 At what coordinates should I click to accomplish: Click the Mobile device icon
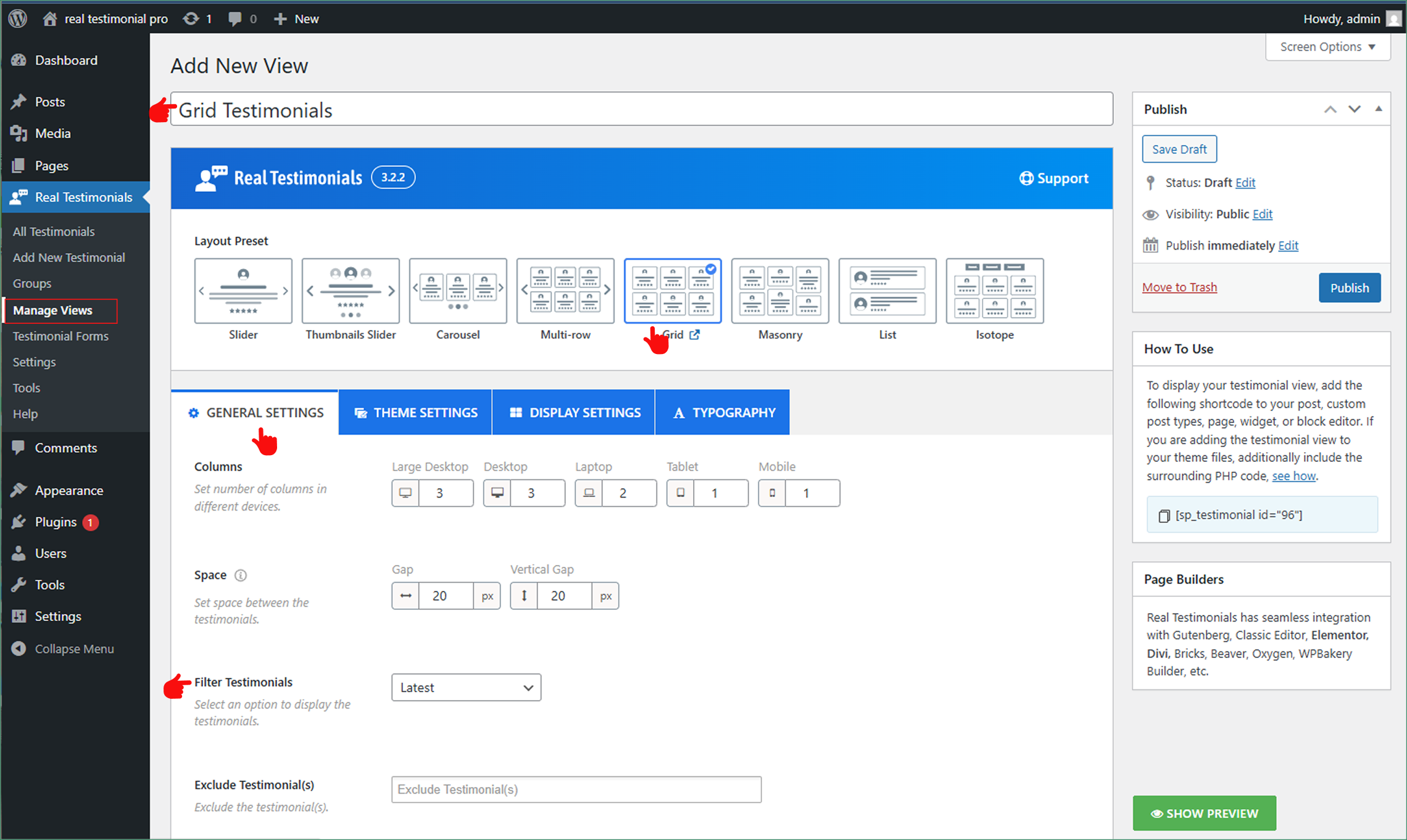tap(772, 493)
